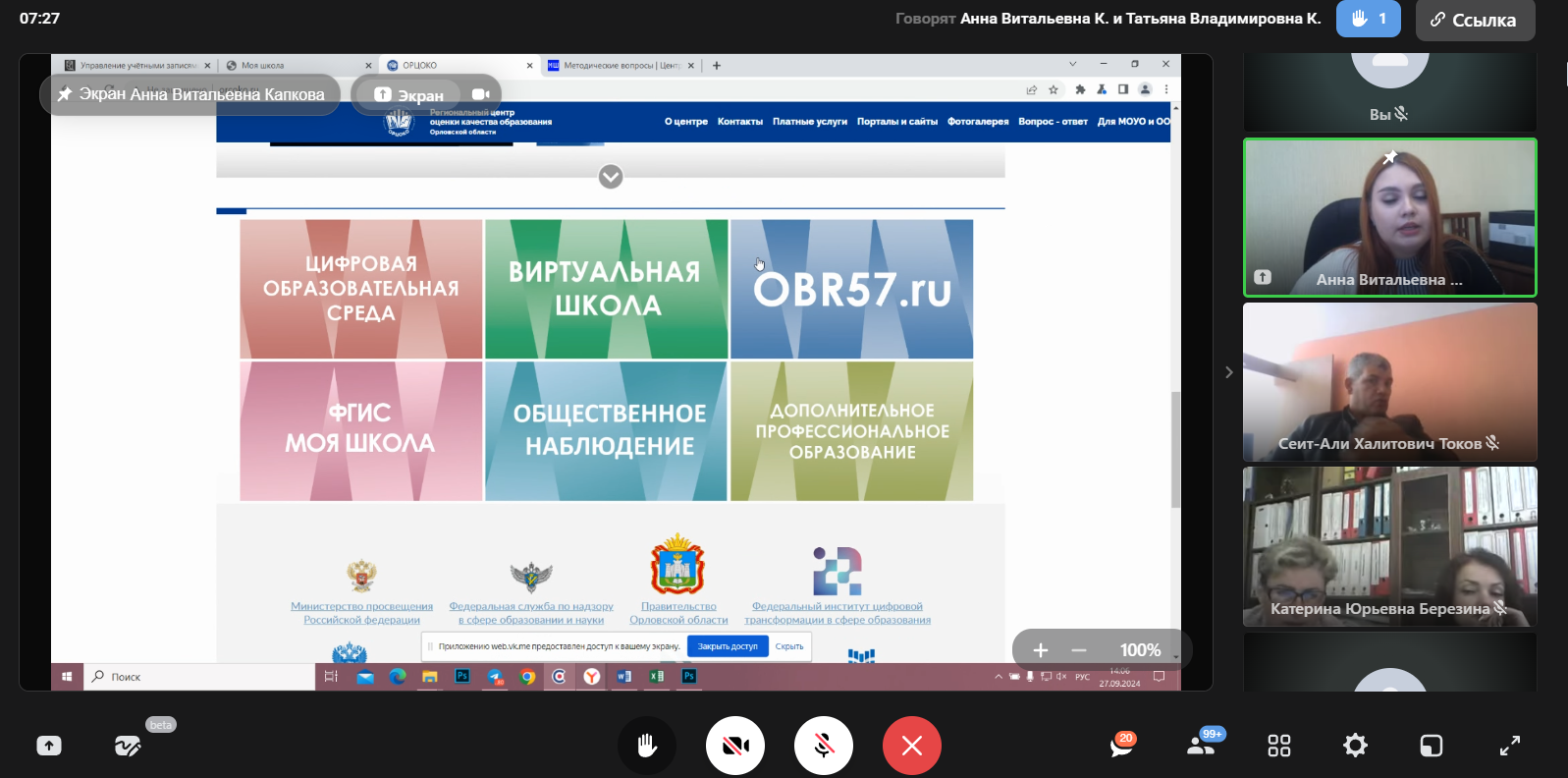1568x778 pixels.
Task: Zoom in on the shared screen
Action: click(1041, 650)
